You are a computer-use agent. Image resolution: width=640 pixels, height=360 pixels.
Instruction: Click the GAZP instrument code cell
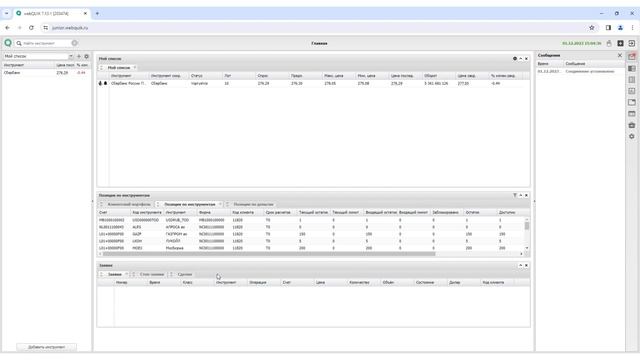137,234
